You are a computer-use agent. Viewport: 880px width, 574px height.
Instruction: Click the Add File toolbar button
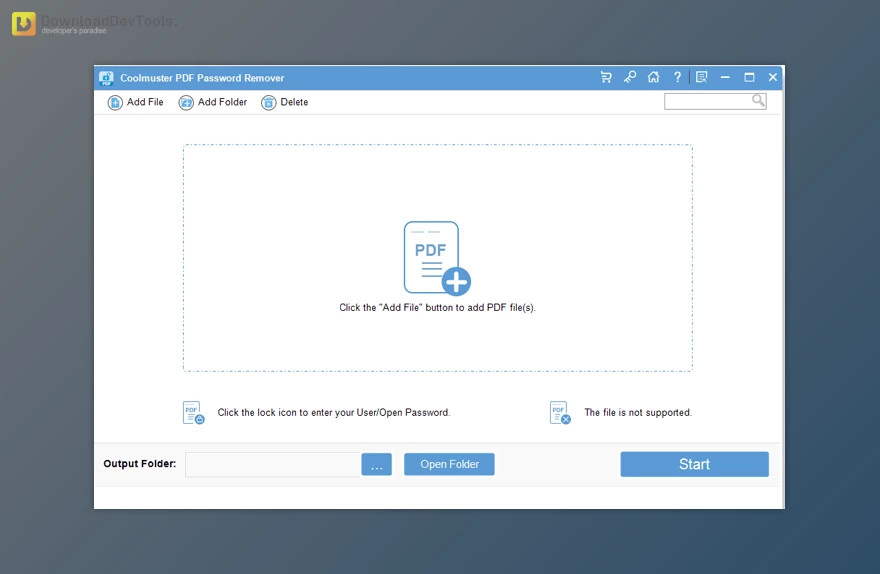coord(135,102)
